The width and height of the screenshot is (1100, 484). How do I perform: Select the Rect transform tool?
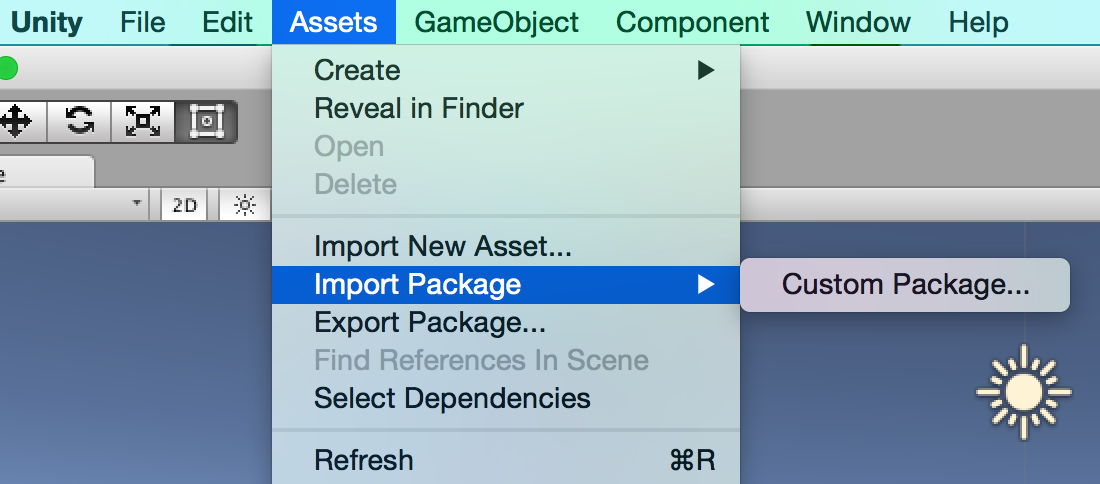(206, 122)
